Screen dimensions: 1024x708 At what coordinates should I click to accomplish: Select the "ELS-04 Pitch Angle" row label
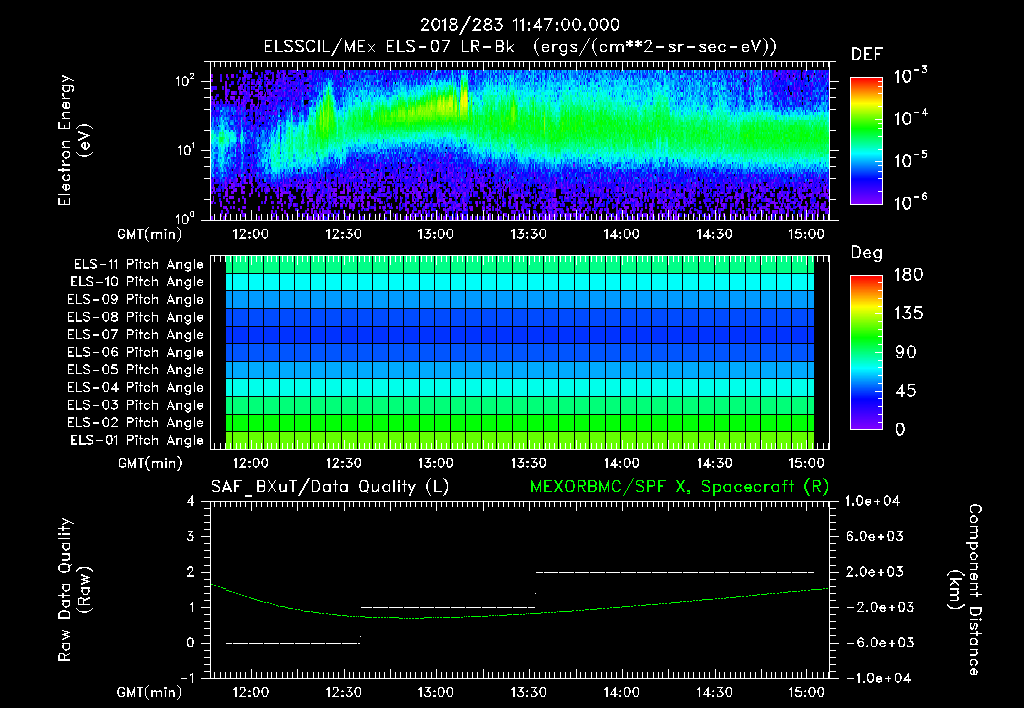[136, 387]
